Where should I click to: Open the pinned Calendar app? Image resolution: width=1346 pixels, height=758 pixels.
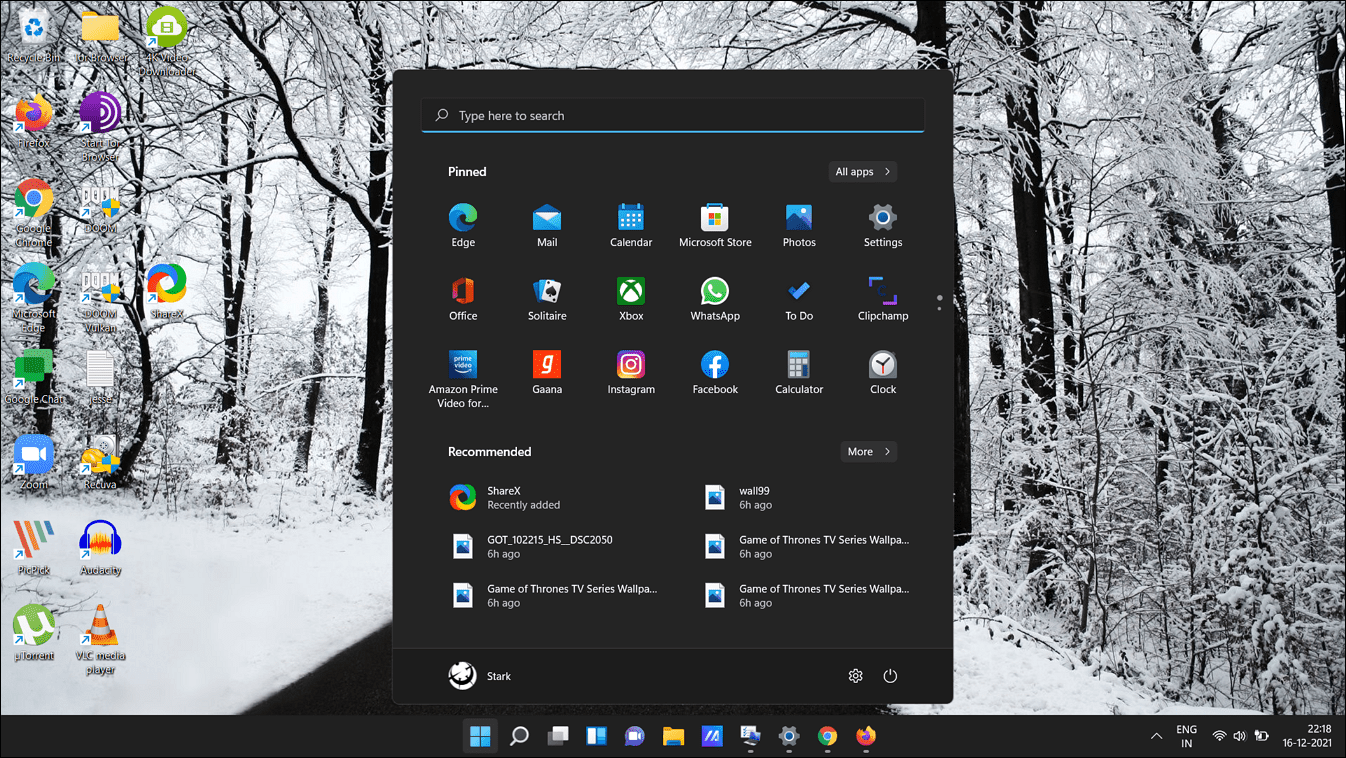[x=631, y=226]
